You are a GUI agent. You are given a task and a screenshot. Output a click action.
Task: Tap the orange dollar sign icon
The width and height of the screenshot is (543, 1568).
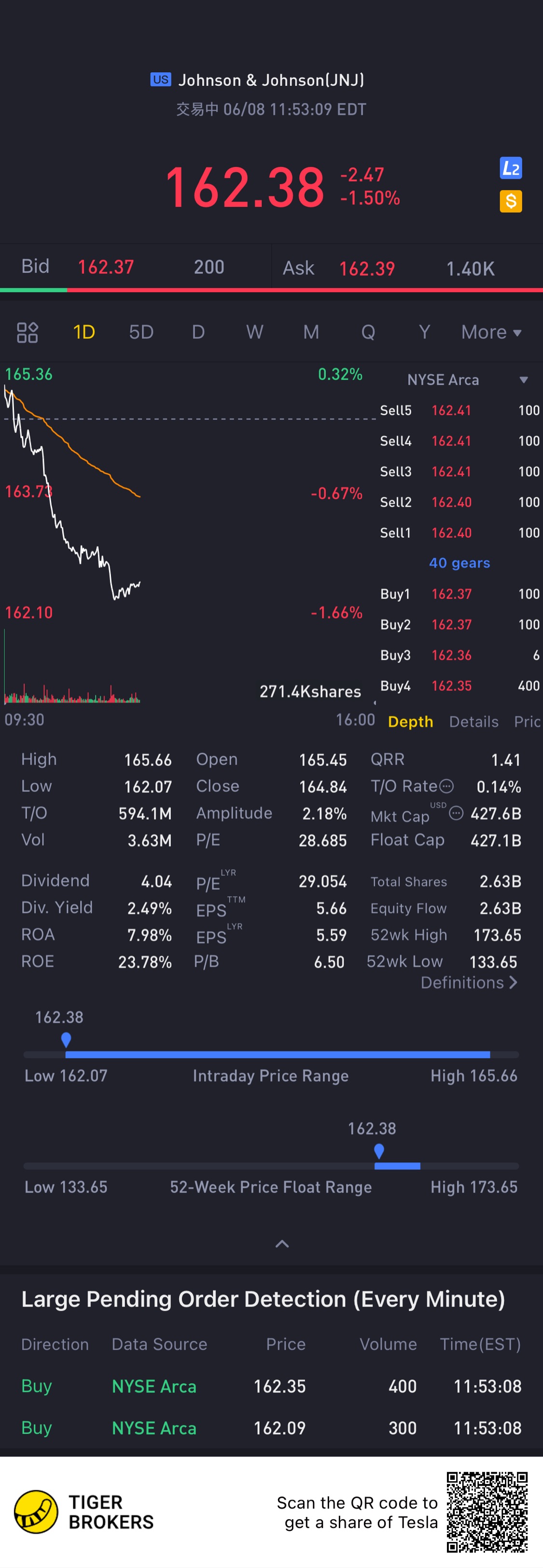(510, 201)
